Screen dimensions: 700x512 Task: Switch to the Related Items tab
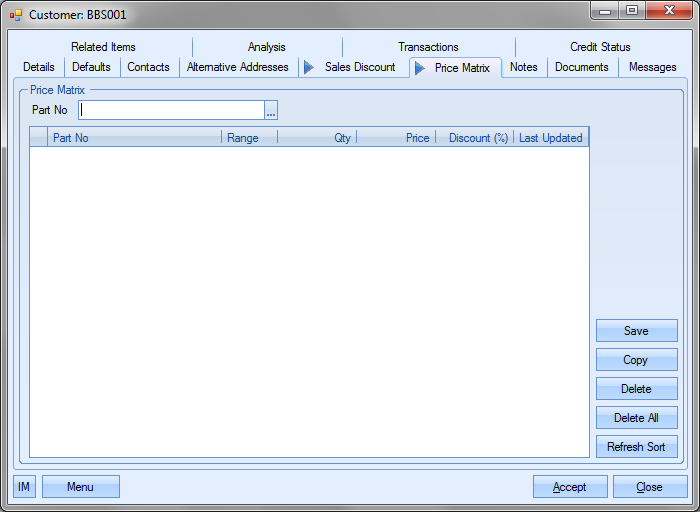[103, 47]
